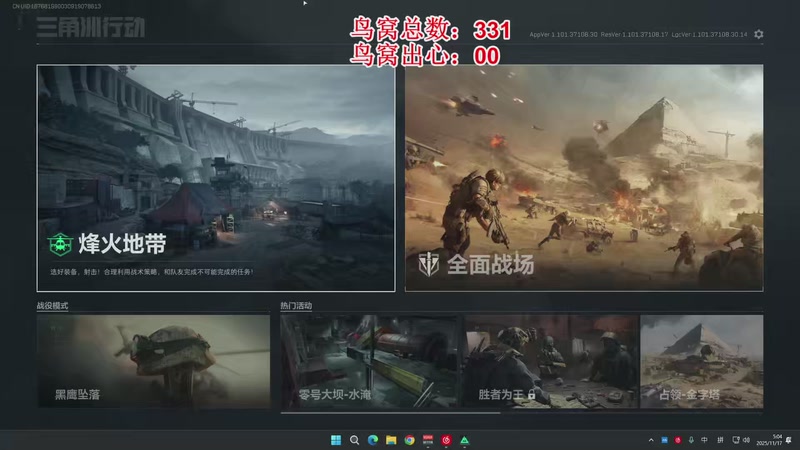Select the 烽火地带 mode card

(216, 178)
